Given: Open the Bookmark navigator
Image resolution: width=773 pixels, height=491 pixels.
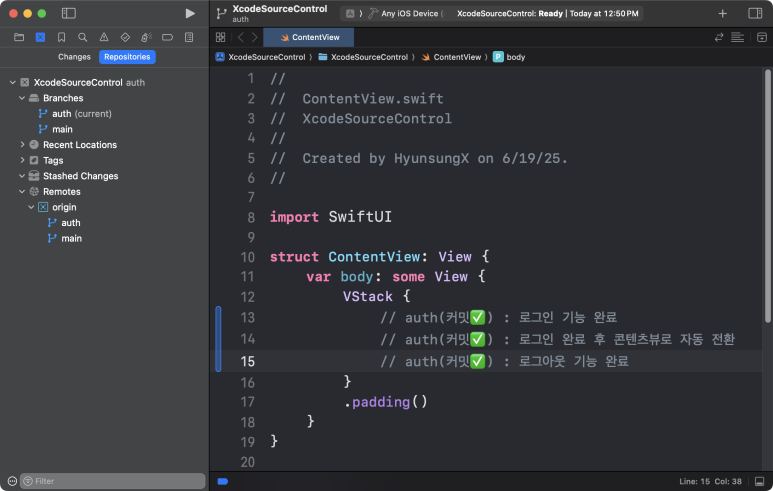Looking at the screenshot, I should (x=62, y=37).
